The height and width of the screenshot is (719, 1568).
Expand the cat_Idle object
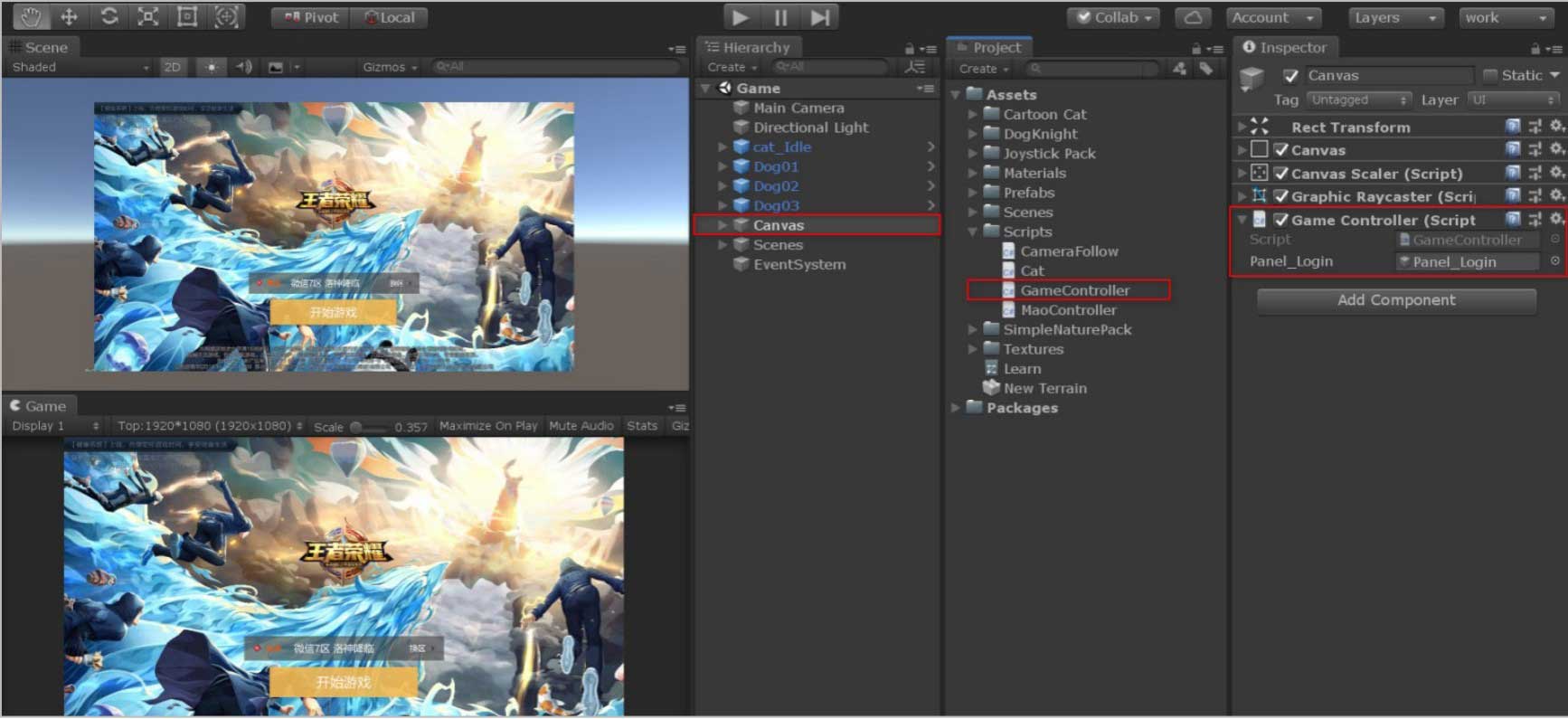(x=723, y=147)
